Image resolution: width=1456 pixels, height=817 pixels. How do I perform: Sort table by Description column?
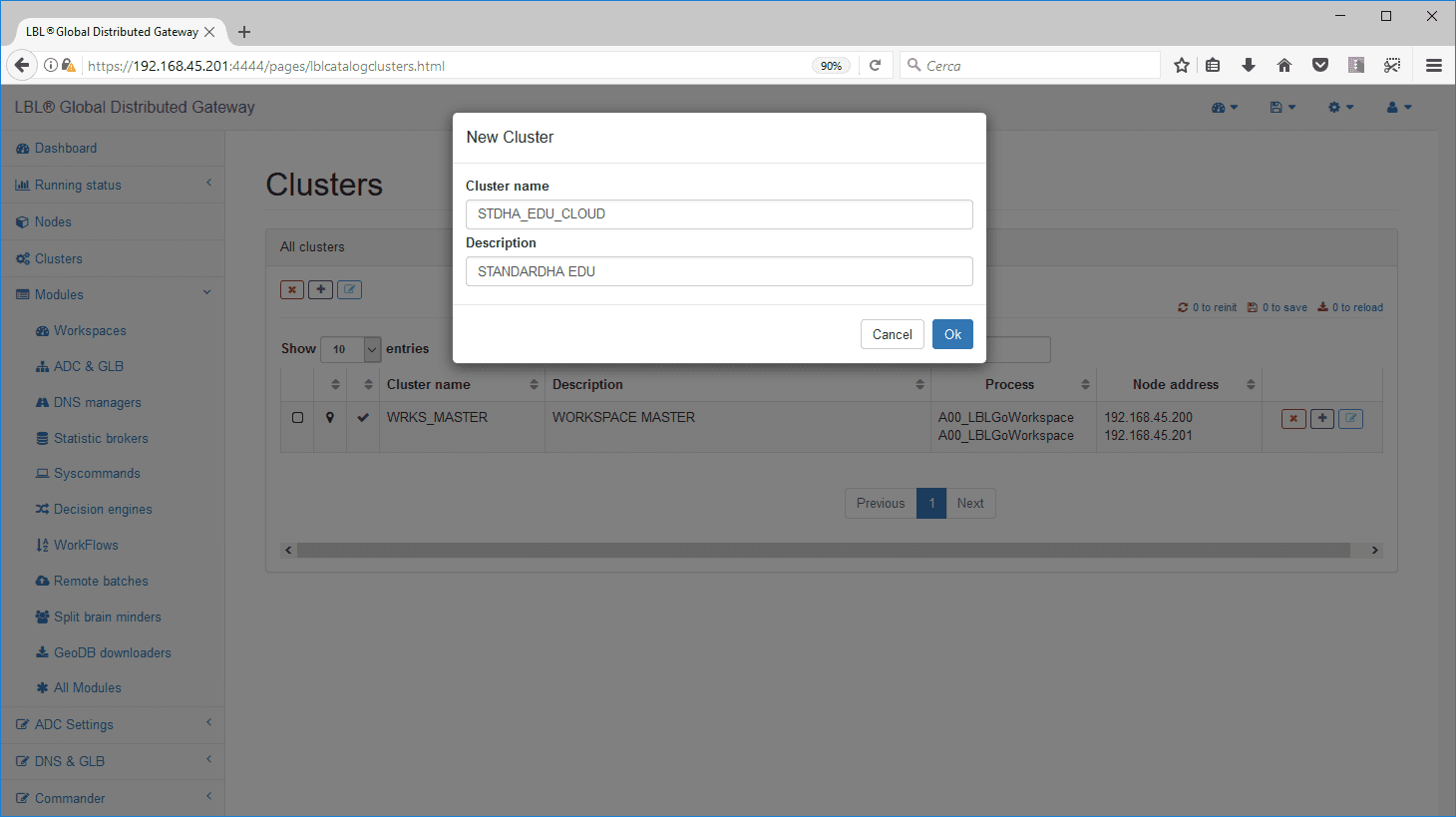click(x=738, y=384)
